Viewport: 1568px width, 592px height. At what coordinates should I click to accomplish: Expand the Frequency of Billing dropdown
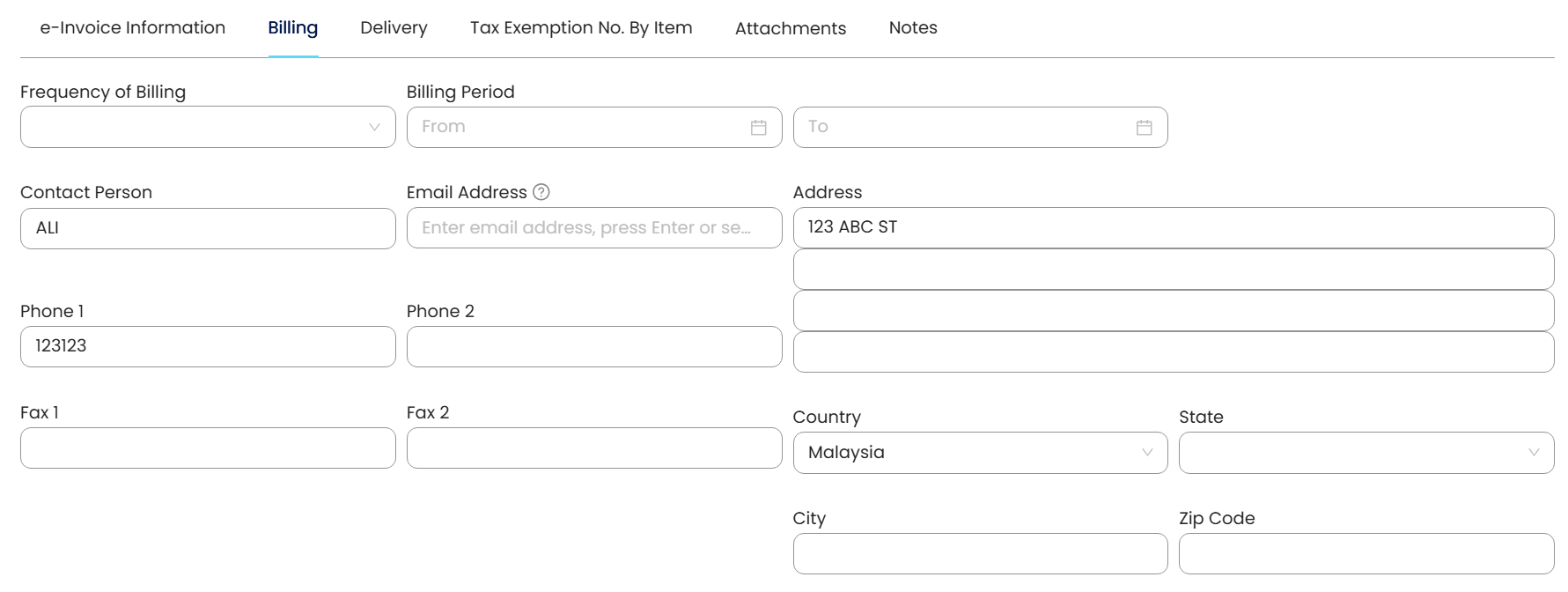208,128
